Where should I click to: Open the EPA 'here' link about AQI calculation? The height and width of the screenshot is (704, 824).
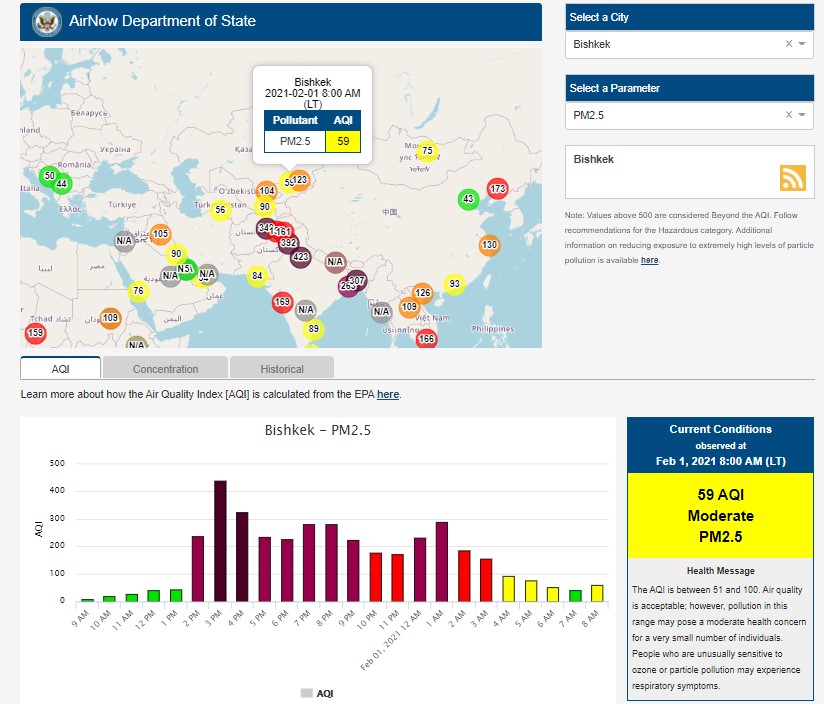[x=388, y=395]
